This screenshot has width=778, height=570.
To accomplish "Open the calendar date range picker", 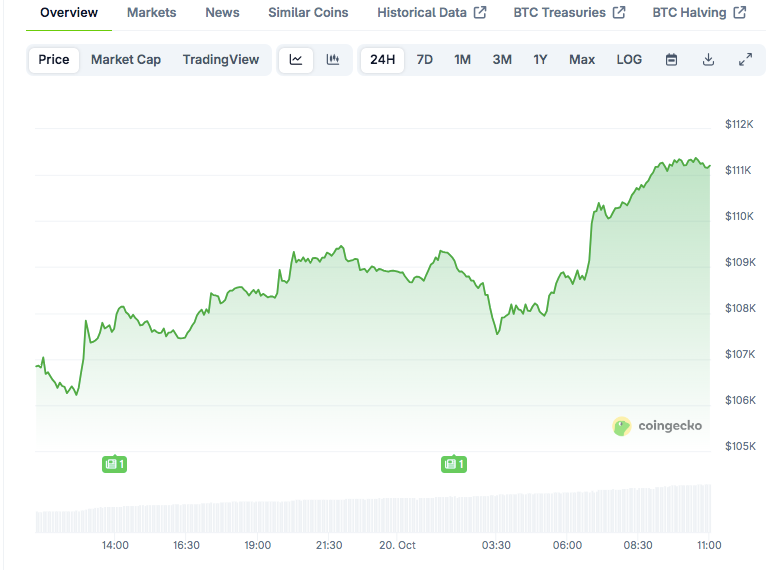I will [672, 59].
